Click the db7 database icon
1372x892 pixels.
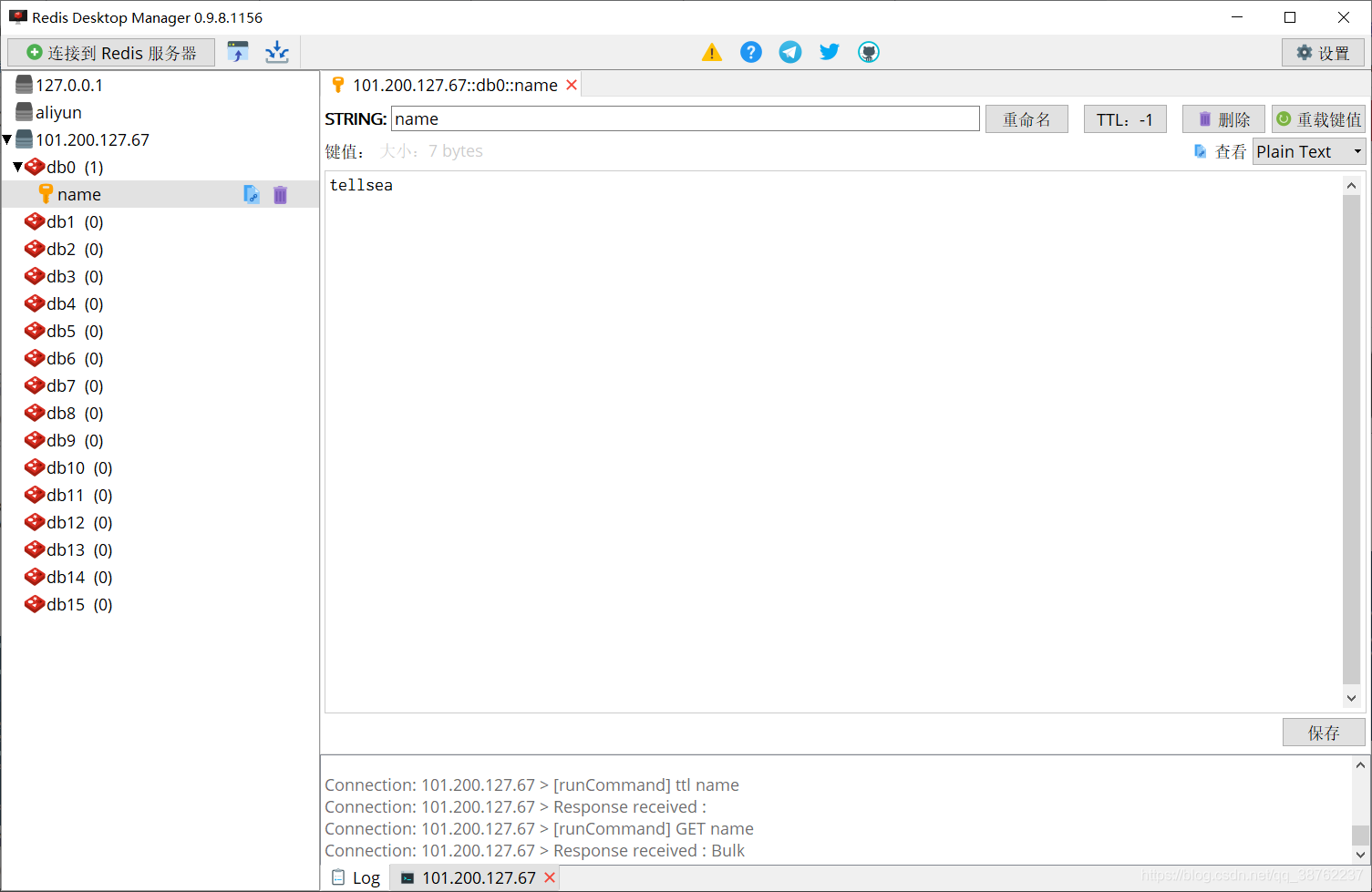[35, 385]
